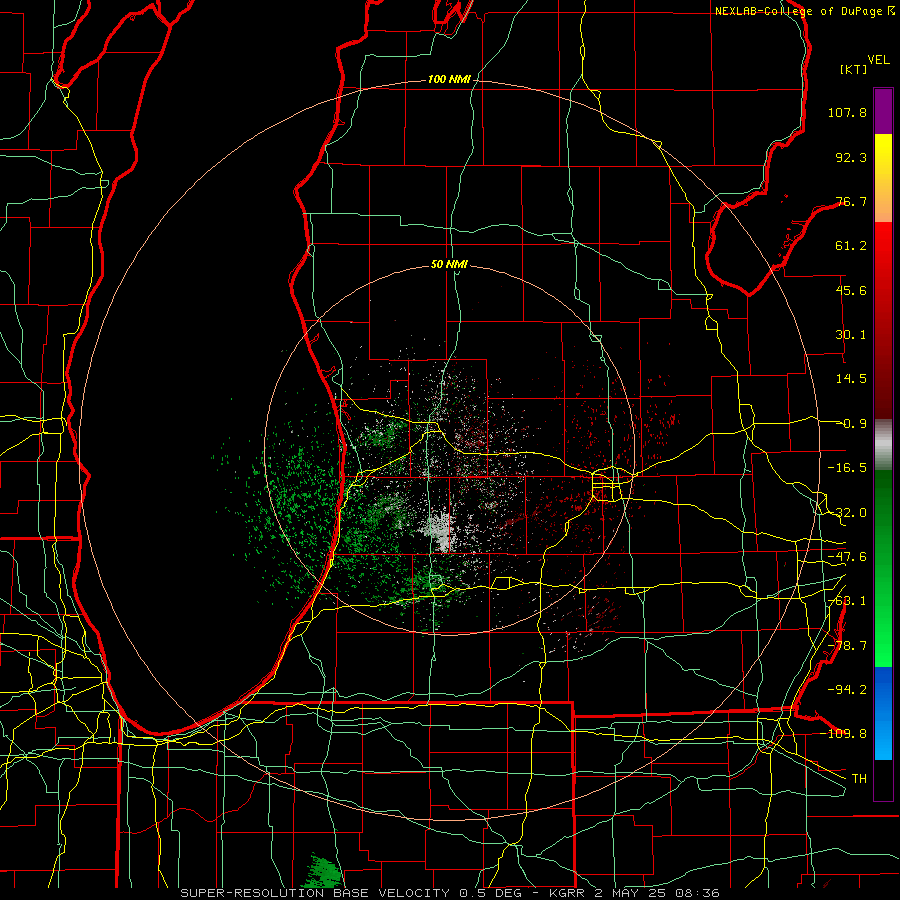
Task: Click the green segment of the color bar
Action: coord(883,568)
